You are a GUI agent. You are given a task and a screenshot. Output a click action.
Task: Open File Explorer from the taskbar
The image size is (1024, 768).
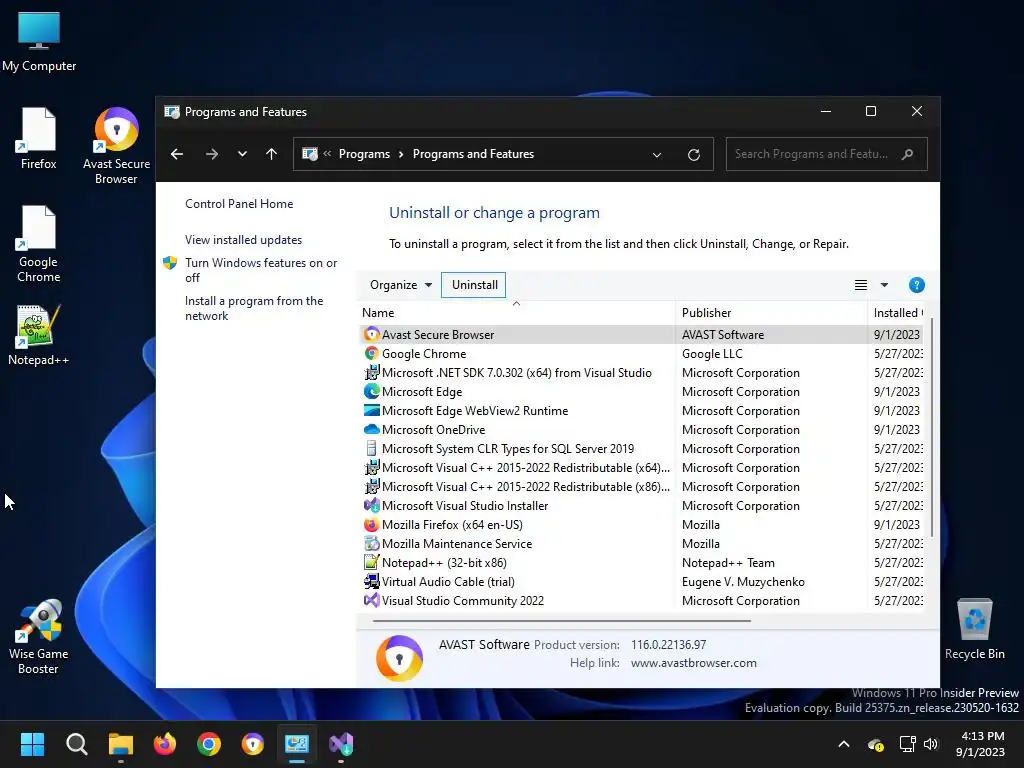[x=121, y=744]
